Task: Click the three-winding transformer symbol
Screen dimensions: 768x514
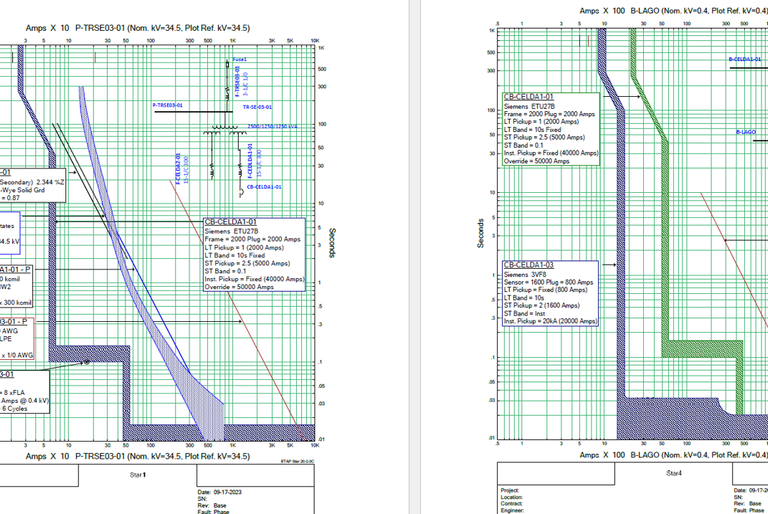Action: [x=225, y=130]
